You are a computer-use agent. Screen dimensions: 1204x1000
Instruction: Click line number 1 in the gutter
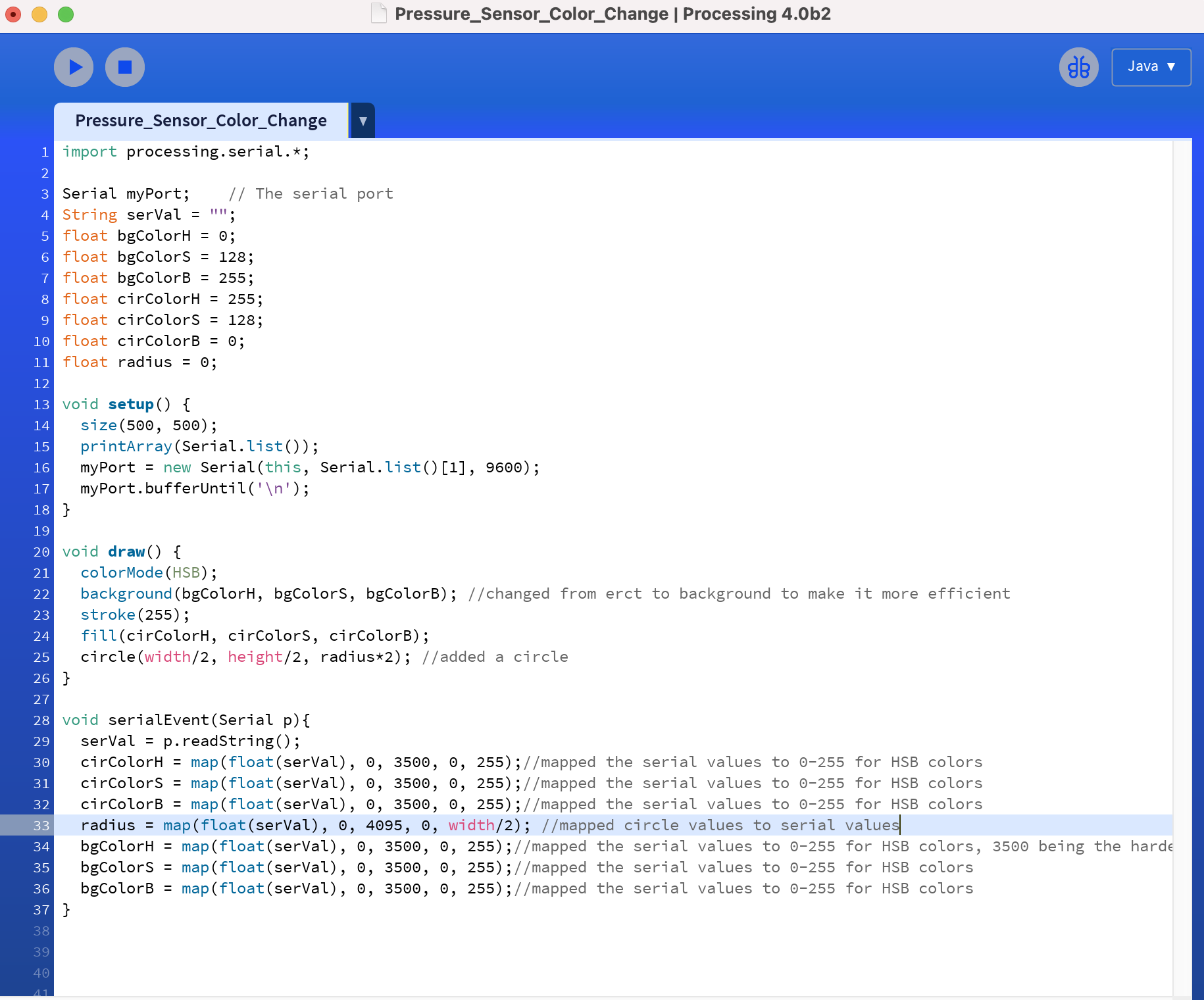pyautogui.click(x=45, y=152)
